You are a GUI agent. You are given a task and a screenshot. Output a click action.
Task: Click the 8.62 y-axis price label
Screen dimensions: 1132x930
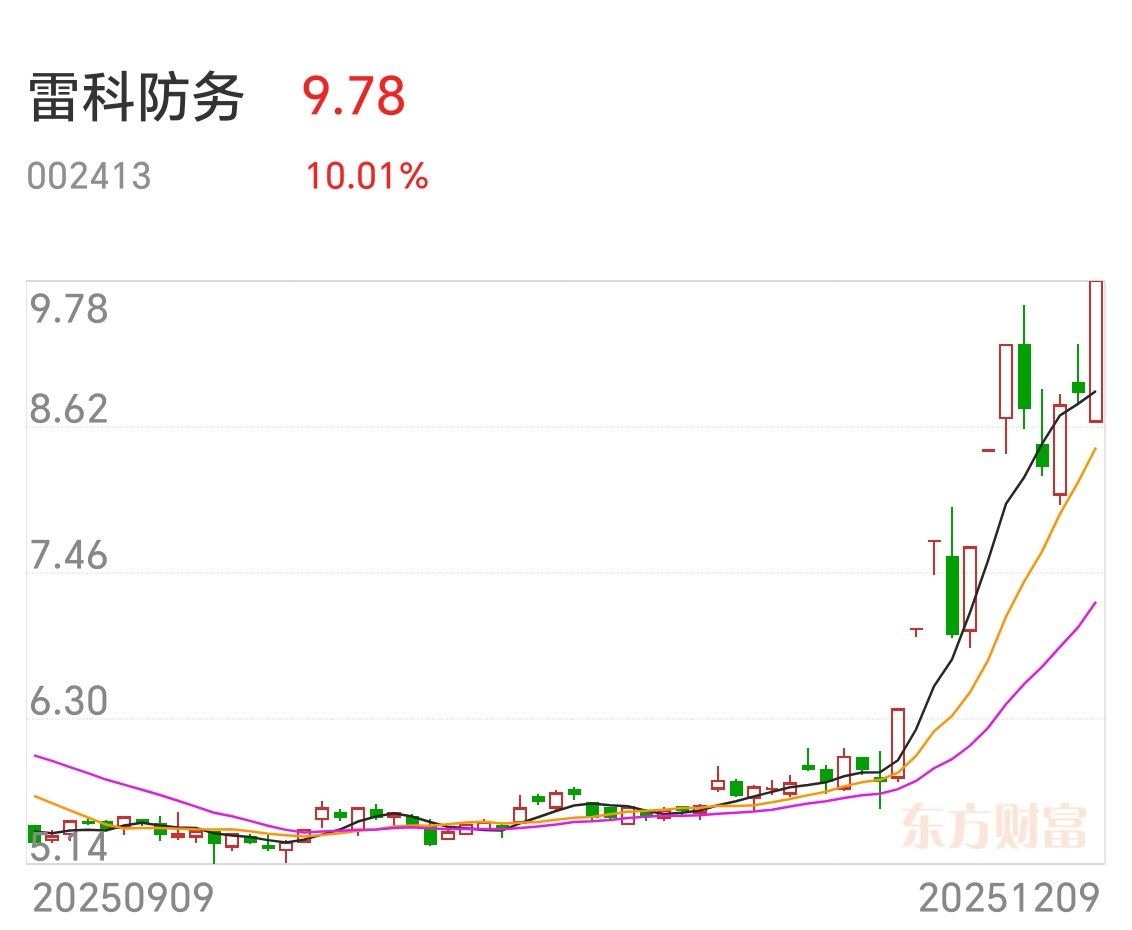coord(69,409)
